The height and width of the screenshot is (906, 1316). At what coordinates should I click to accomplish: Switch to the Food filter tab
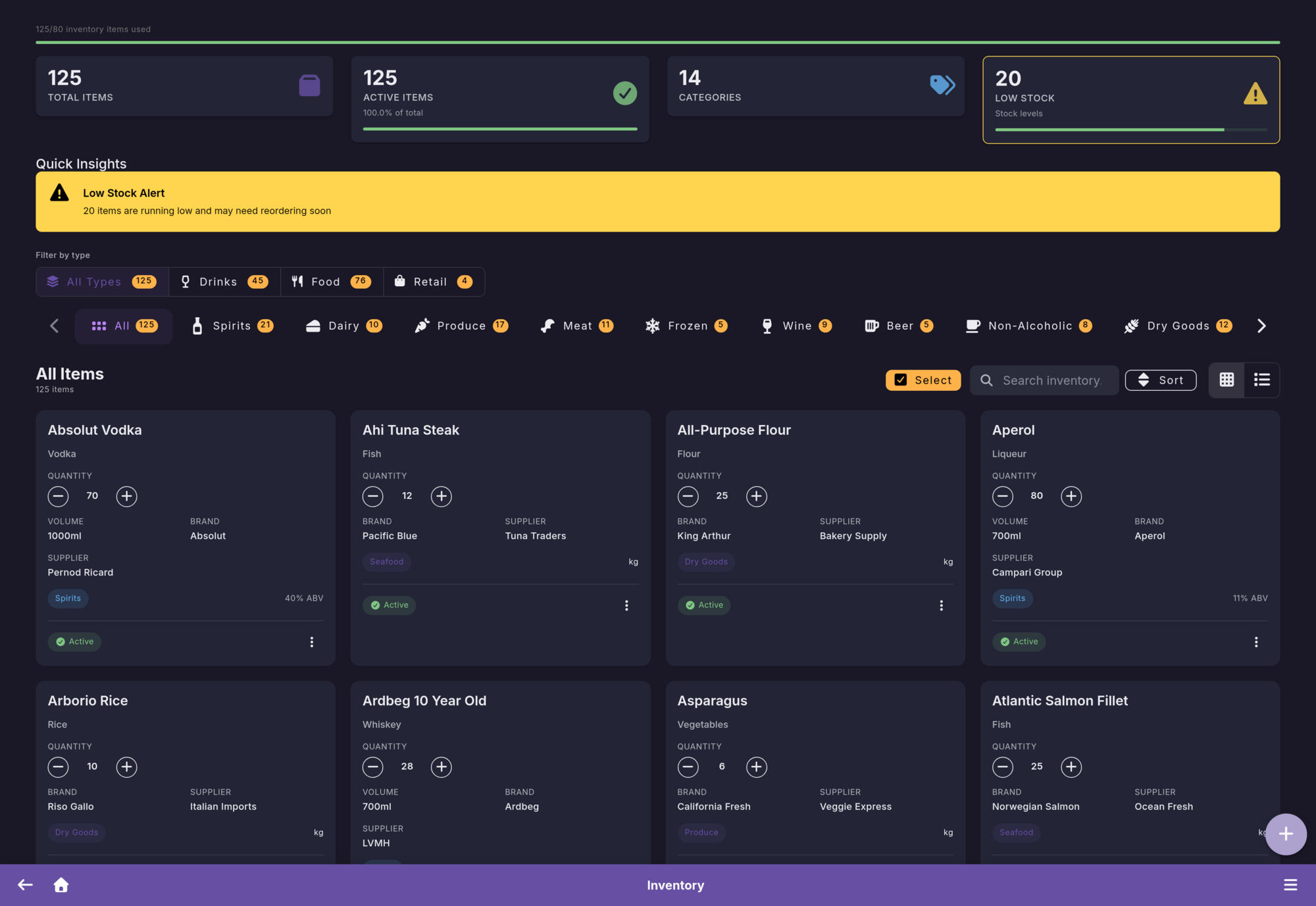click(x=331, y=282)
